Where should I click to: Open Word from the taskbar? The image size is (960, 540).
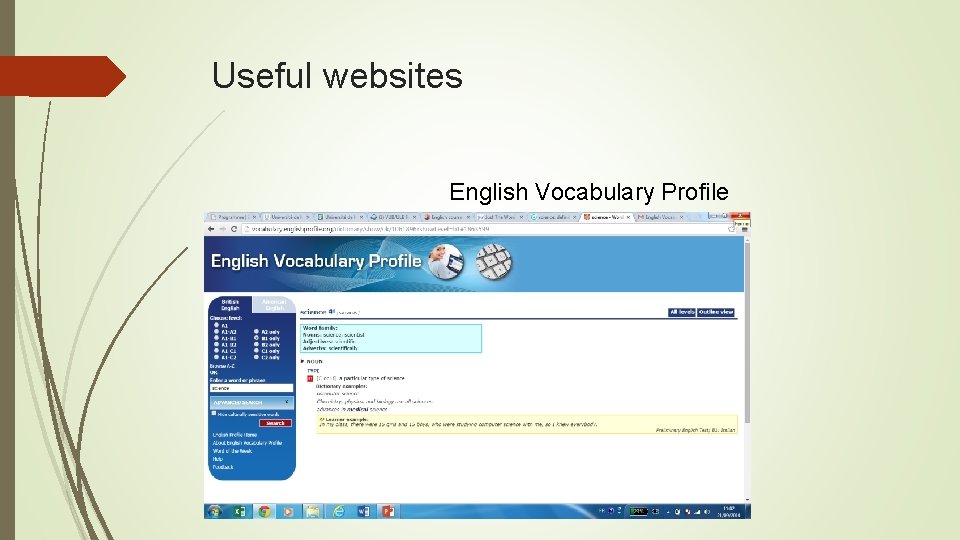363,511
